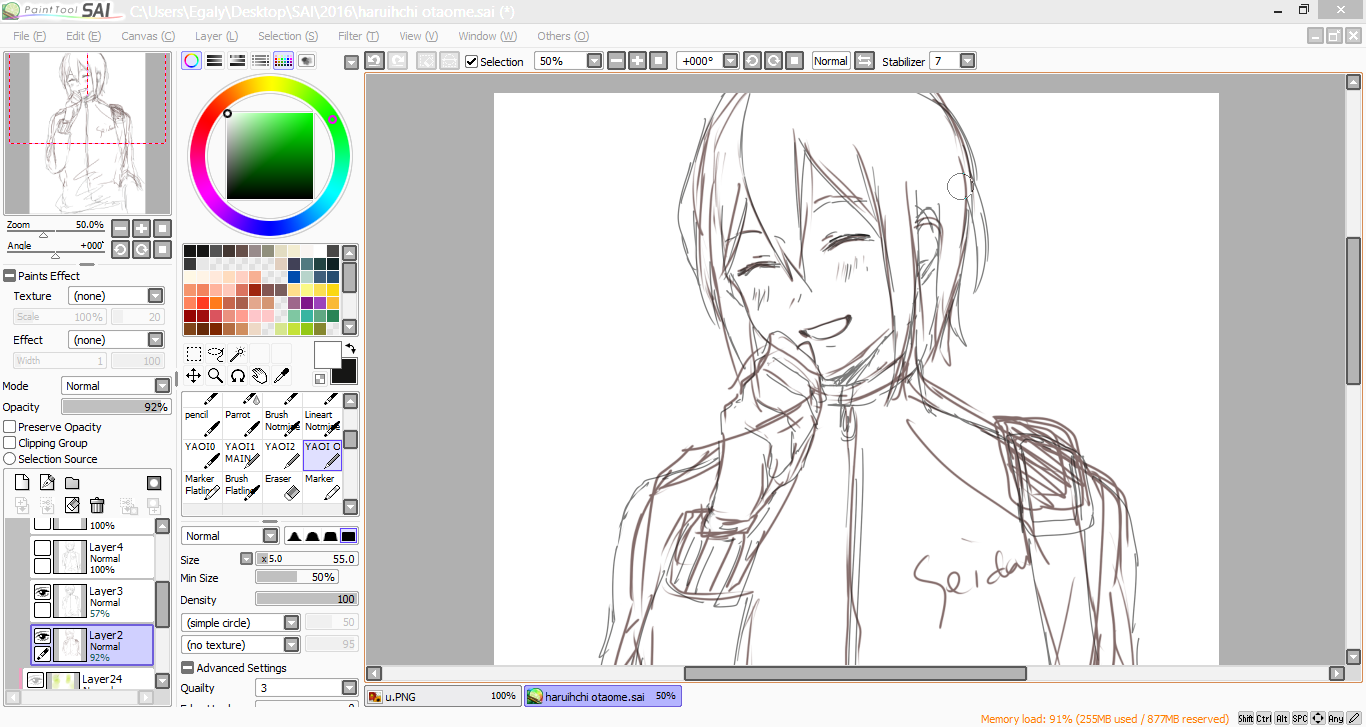The width and height of the screenshot is (1366, 727).
Task: Click the Normal blend button in the toolbar
Action: (x=830, y=61)
